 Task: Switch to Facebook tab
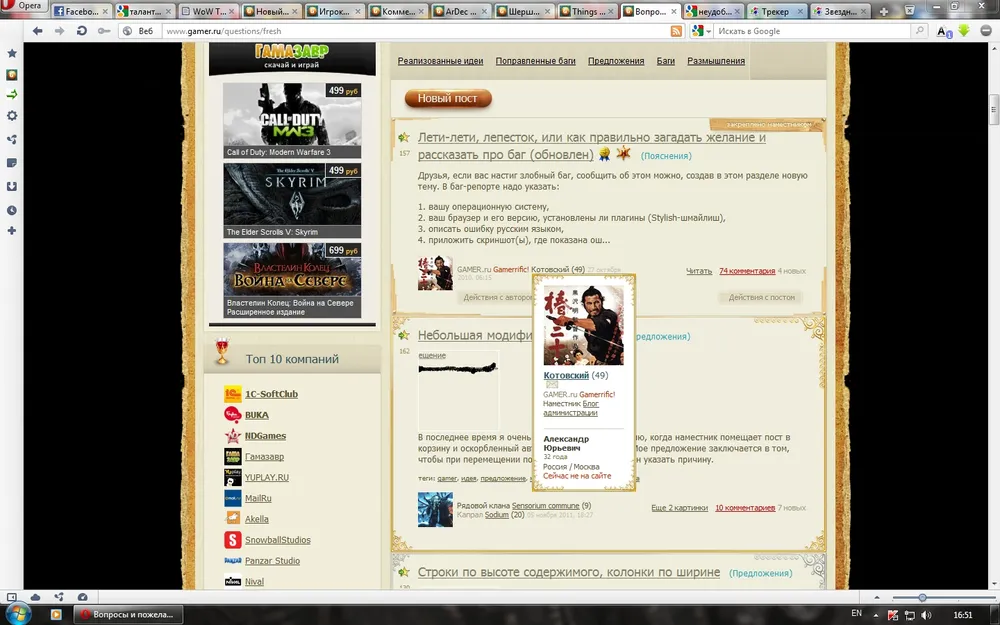[81, 11]
